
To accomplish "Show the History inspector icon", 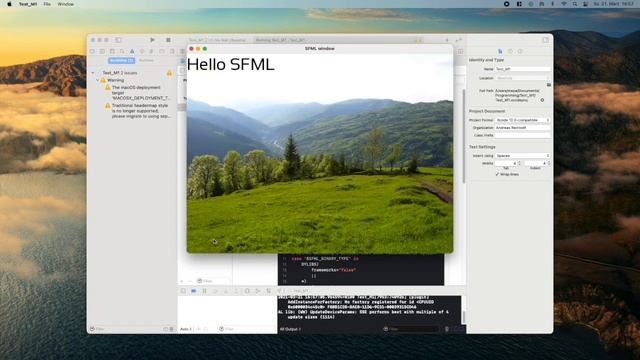I will [x=510, y=51].
